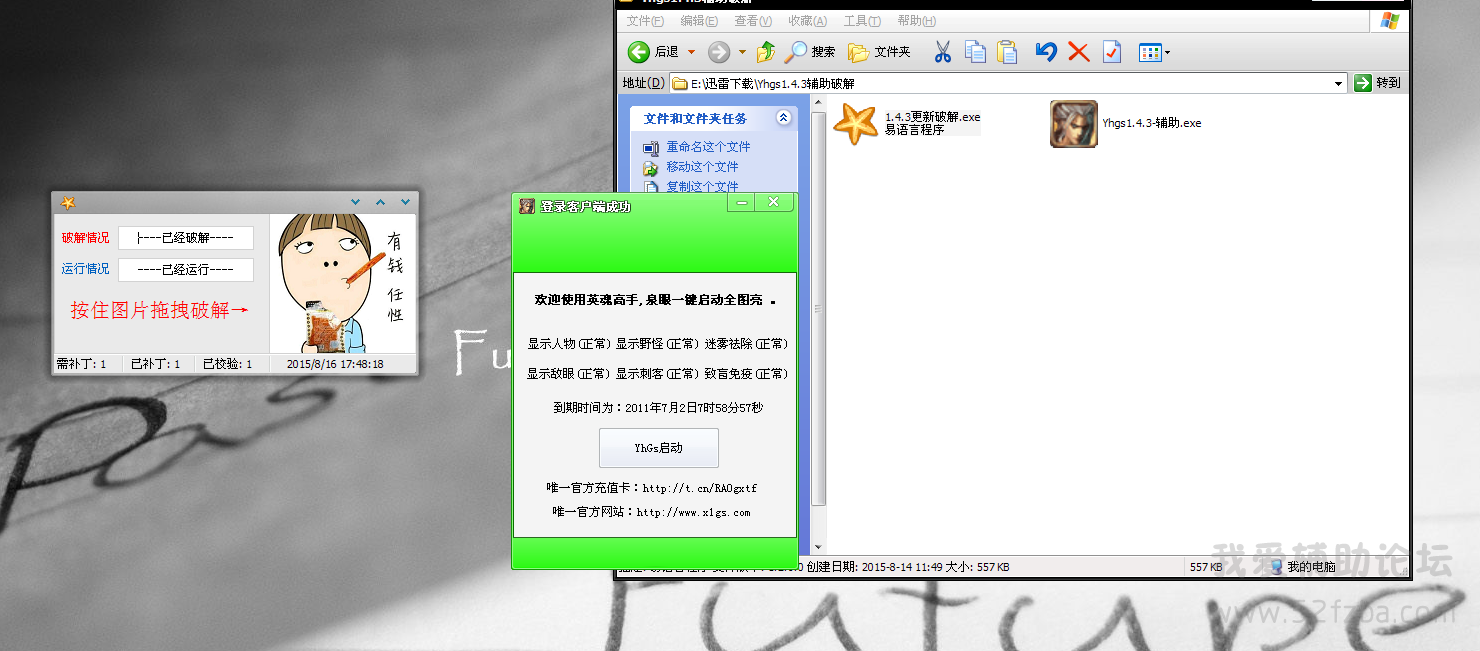
Task: Click the blue Undo arrow icon
Action: (x=1046, y=52)
